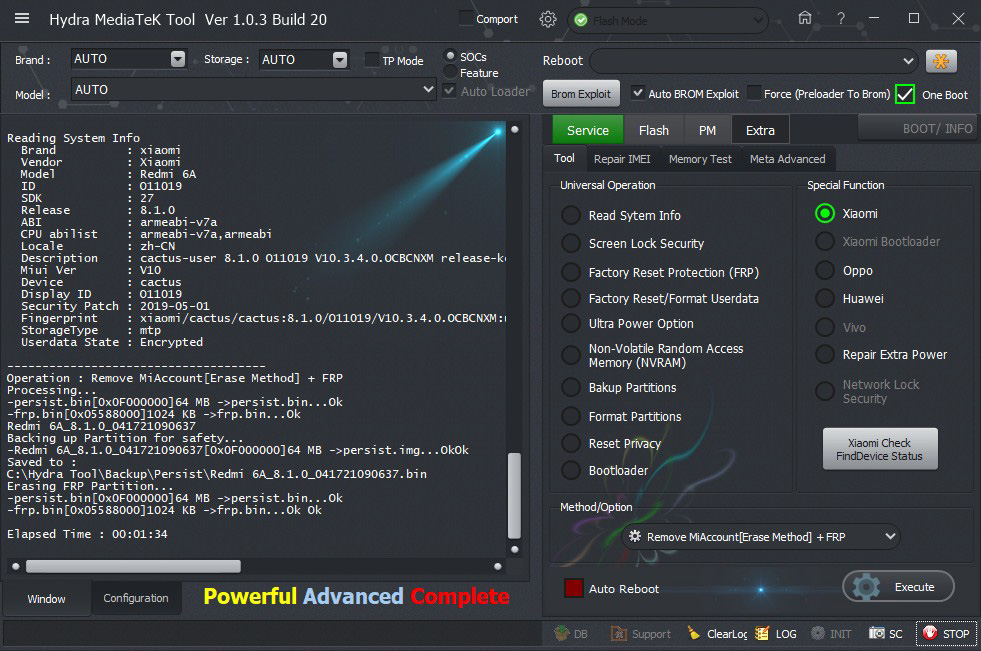Select Screen Lock Security option
The image size is (981, 651).
571,243
